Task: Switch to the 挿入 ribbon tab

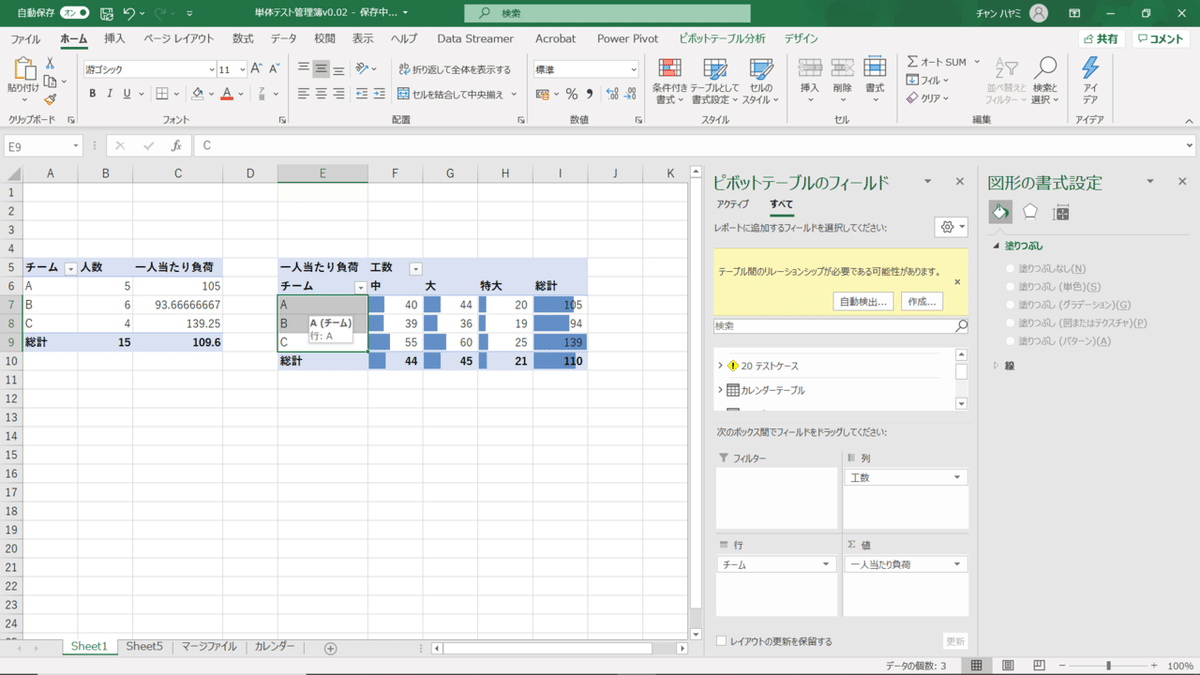Action: pyautogui.click(x=115, y=39)
